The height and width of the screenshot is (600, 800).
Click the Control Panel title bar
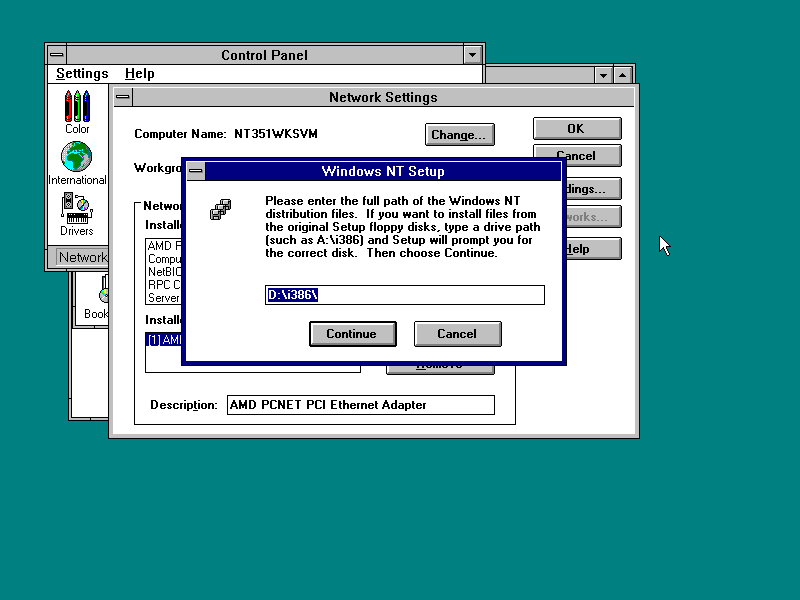click(x=264, y=55)
